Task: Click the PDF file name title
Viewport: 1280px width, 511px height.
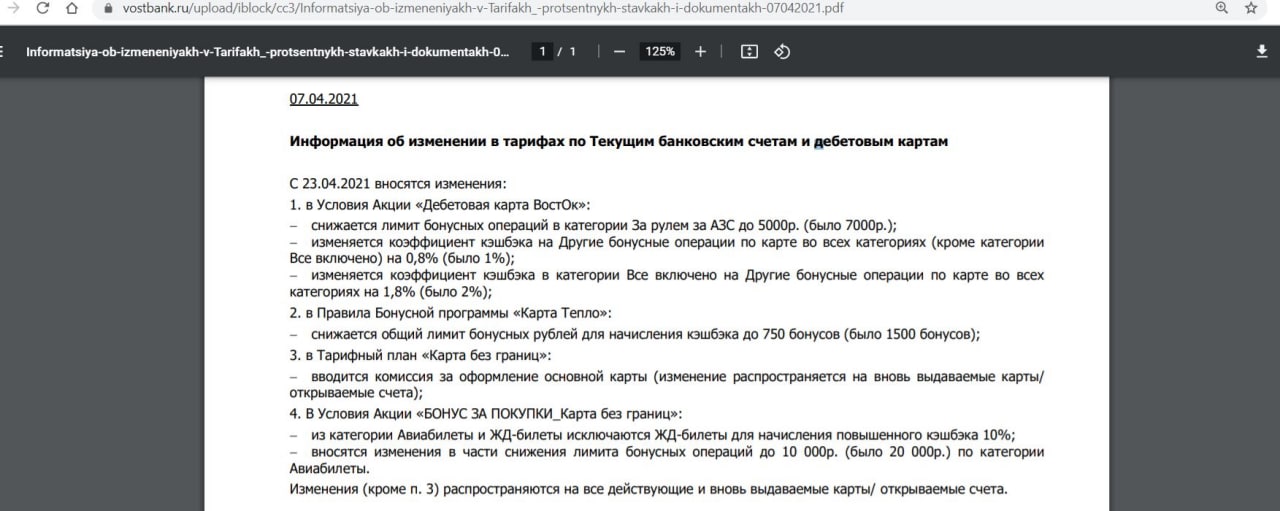Action: (x=267, y=52)
